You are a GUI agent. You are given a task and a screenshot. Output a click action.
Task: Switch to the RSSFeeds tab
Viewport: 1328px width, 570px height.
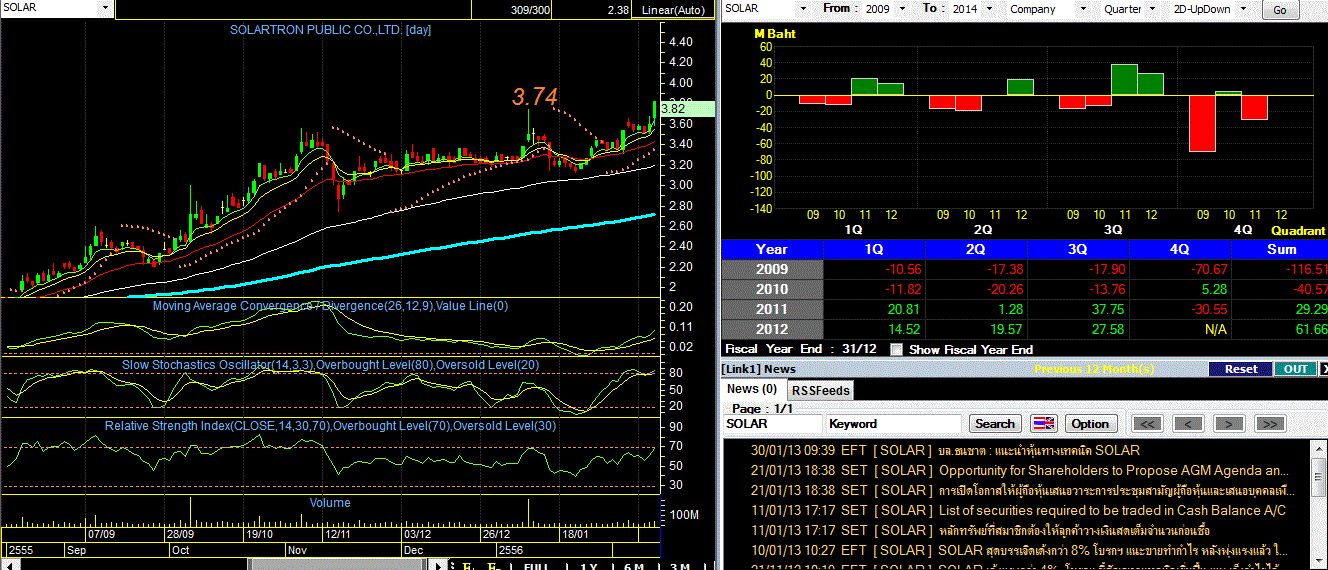[820, 391]
